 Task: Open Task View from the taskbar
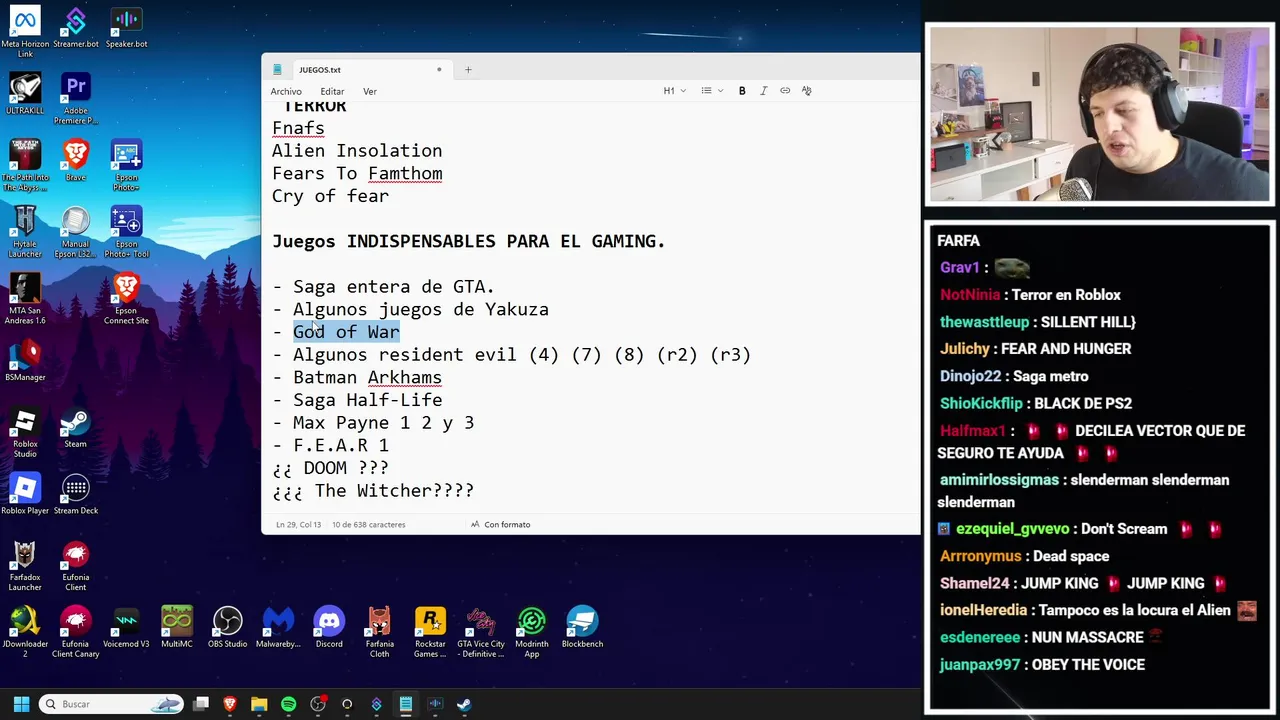(x=201, y=704)
